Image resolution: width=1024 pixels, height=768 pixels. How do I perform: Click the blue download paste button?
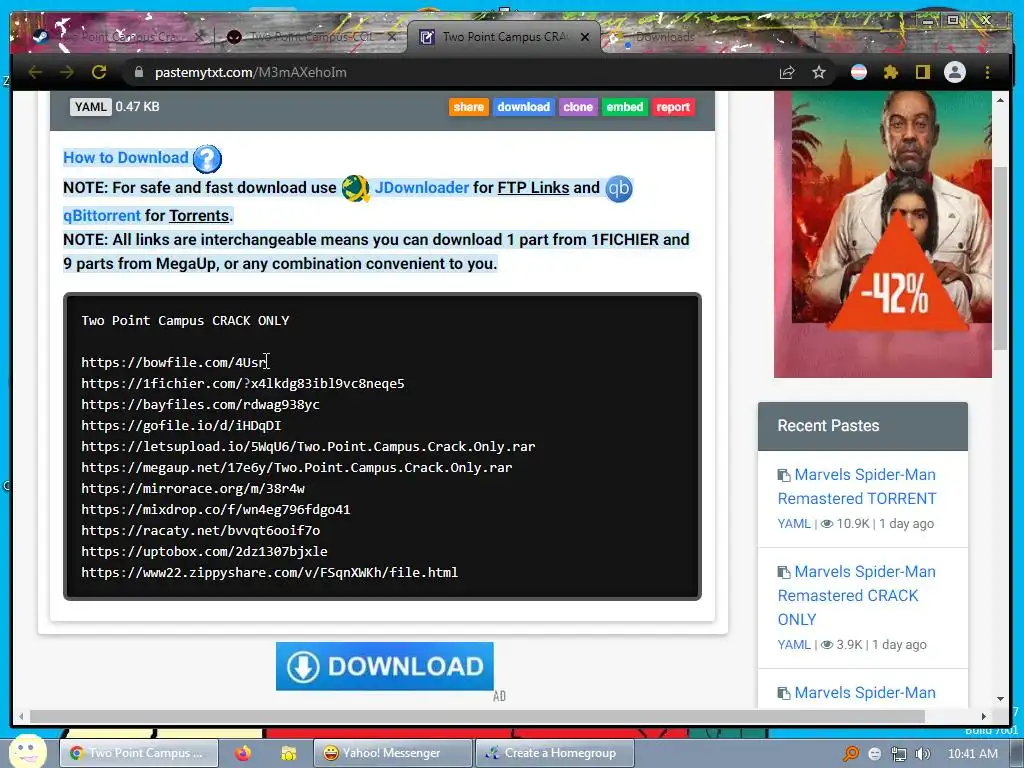click(x=523, y=107)
